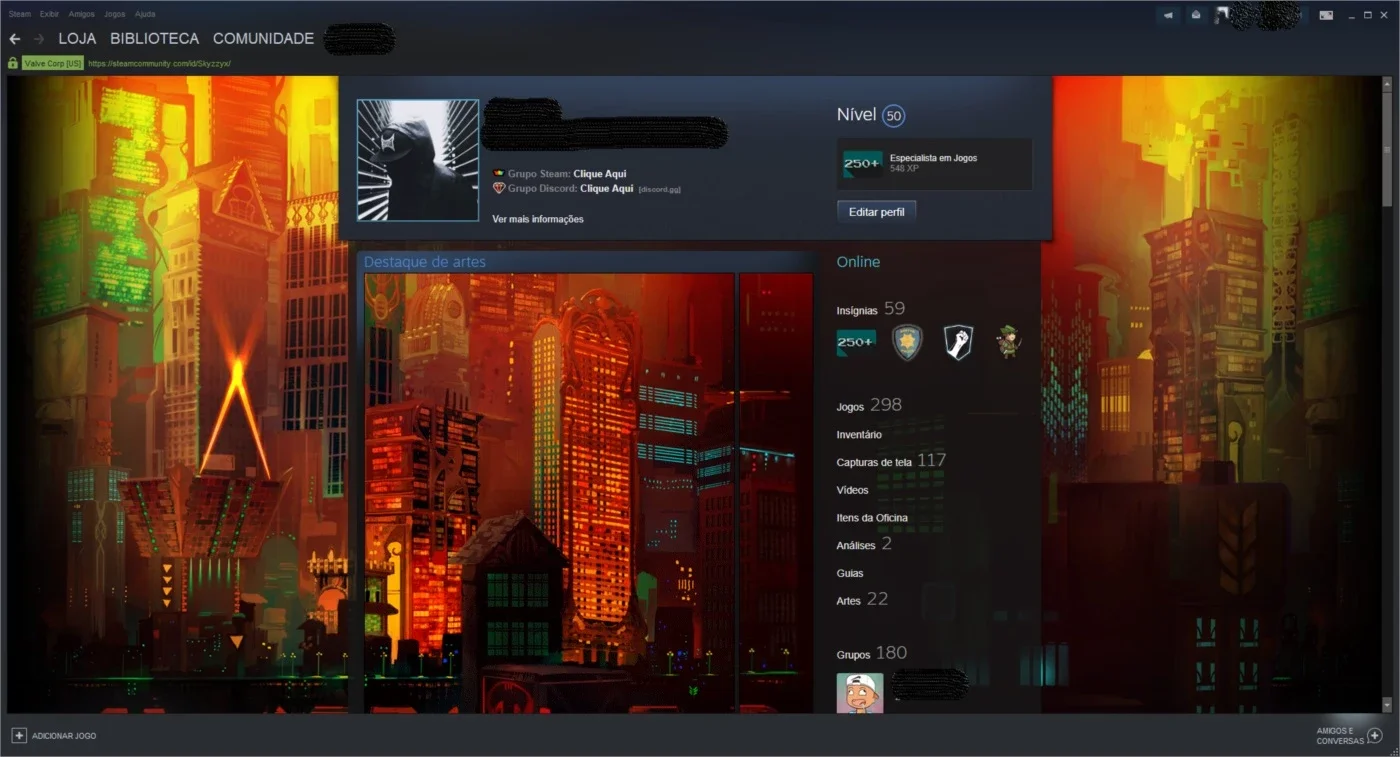The image size is (1400, 757).
Task: Go to the BIBLIOTECA tab
Action: (x=154, y=39)
